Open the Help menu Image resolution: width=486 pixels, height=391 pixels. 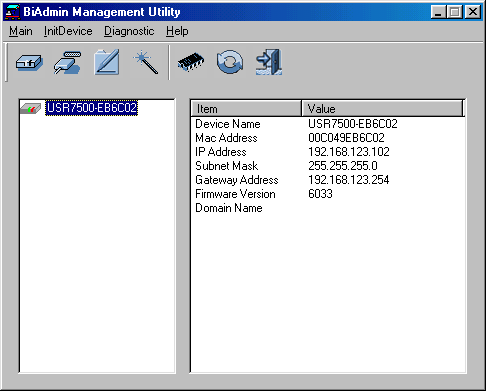[177, 31]
